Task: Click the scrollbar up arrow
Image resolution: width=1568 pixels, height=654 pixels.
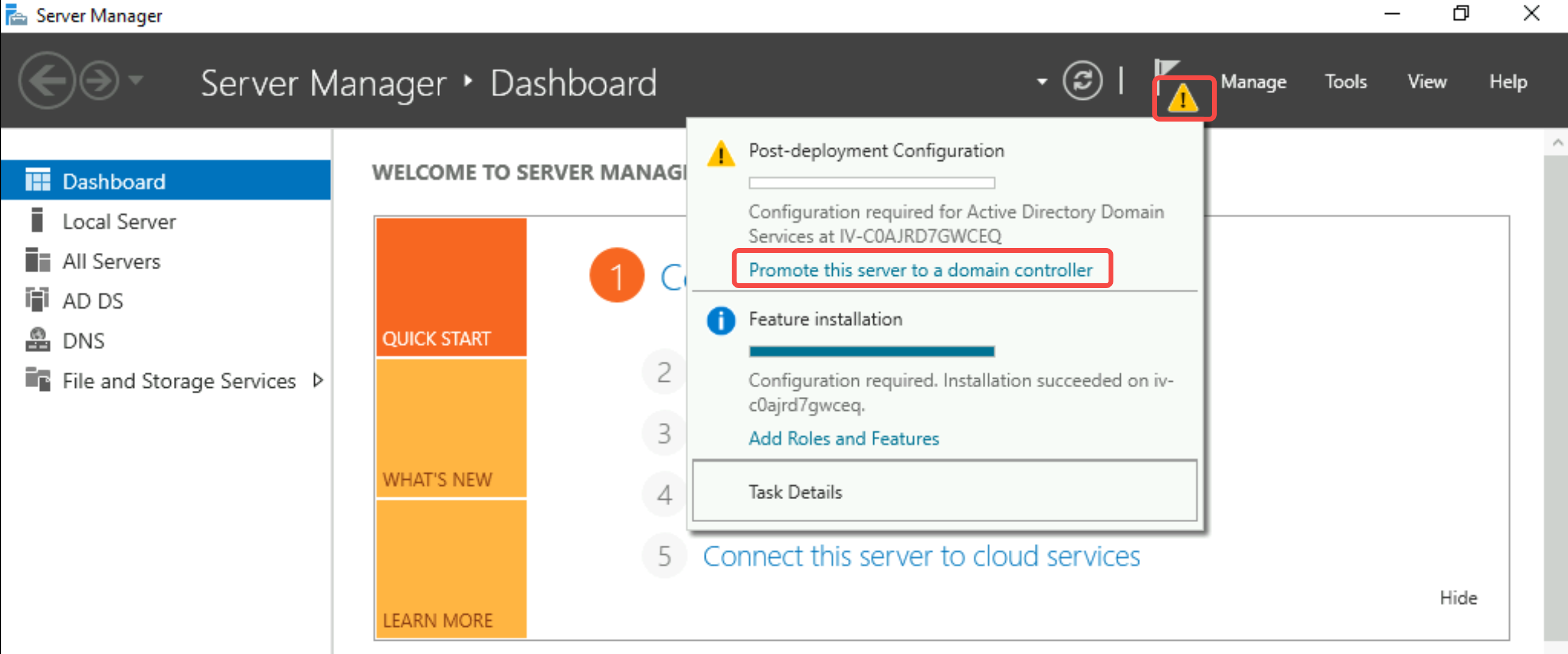Action: (x=1557, y=142)
